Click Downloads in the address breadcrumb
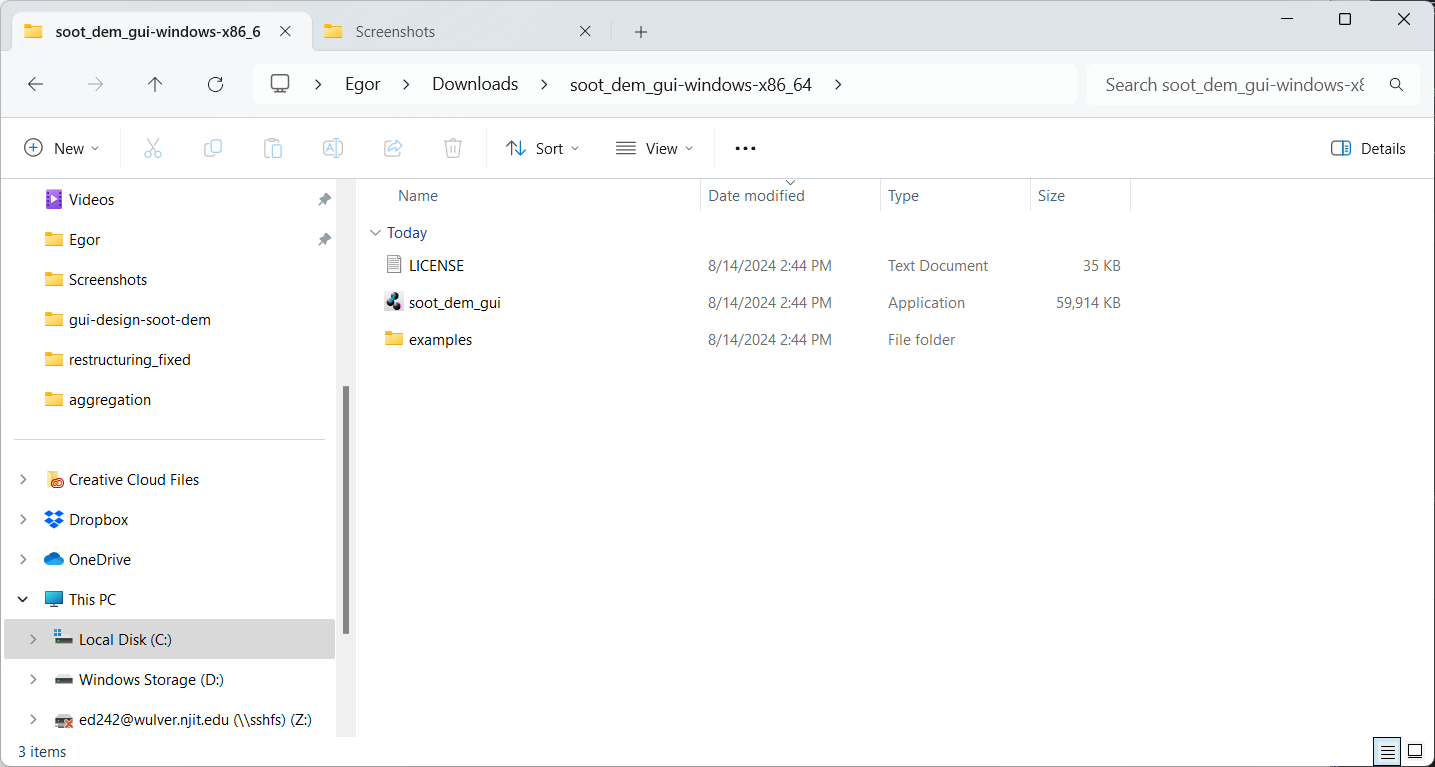This screenshot has width=1435, height=767. 475,84
